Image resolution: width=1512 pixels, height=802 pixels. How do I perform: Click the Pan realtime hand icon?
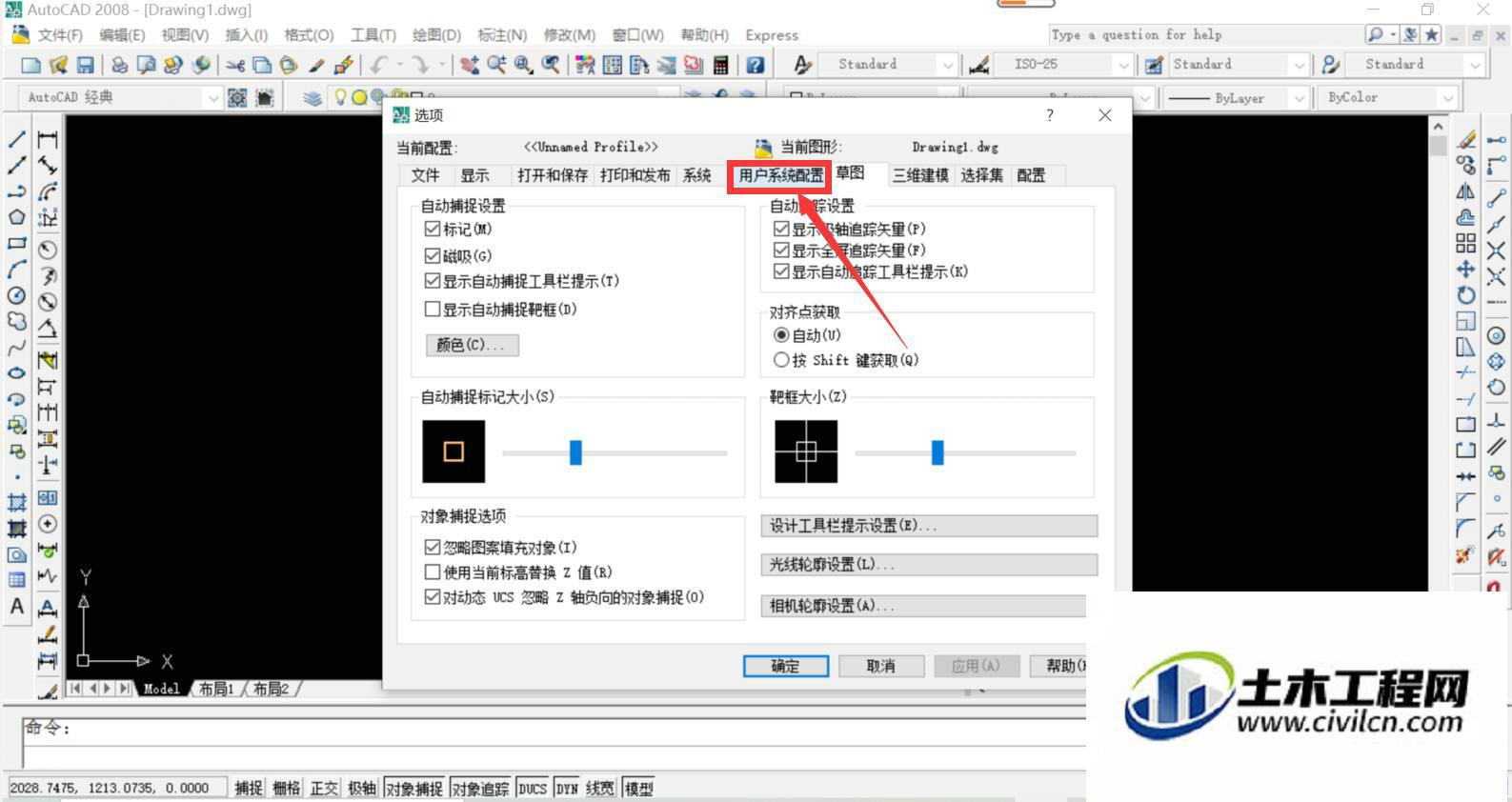pos(470,65)
